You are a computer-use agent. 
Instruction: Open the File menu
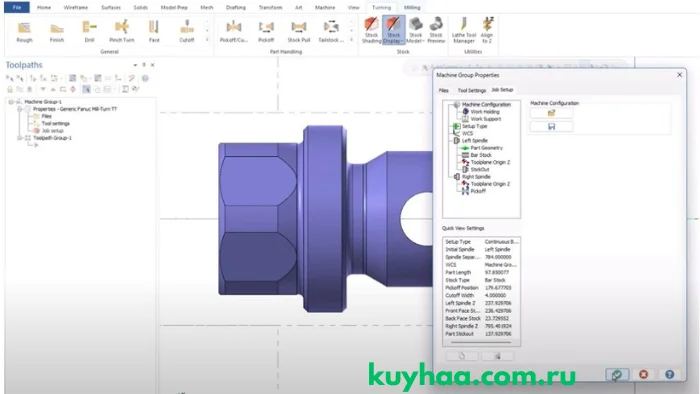17,8
